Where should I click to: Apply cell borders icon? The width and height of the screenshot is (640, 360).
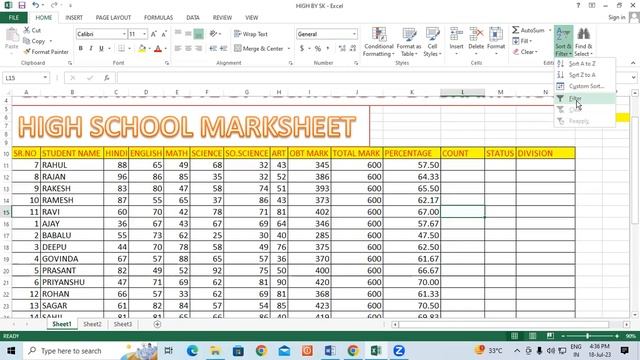(x=121, y=49)
